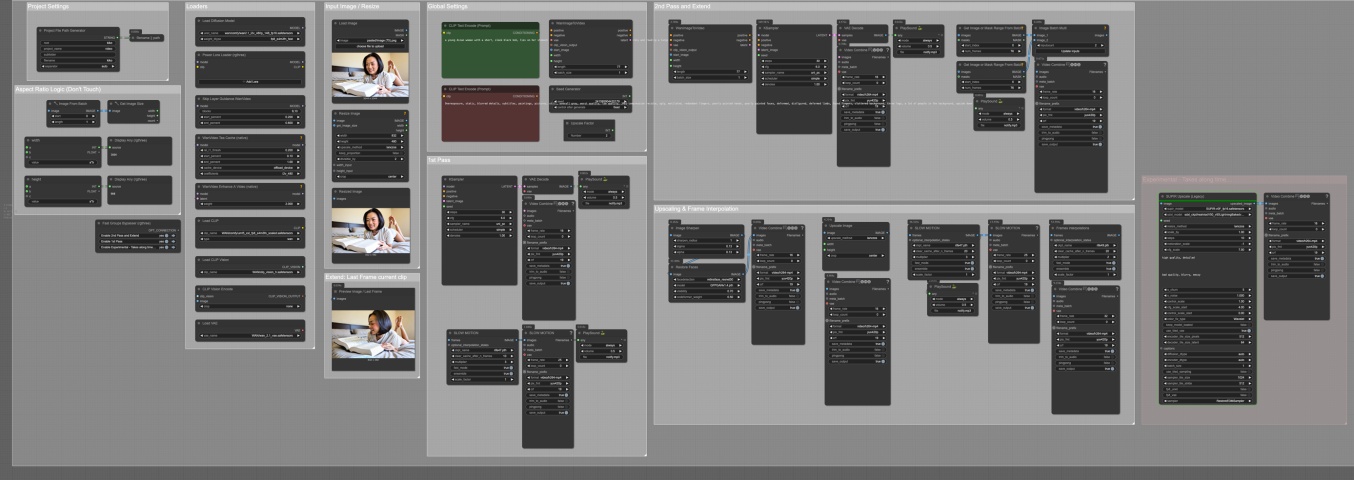
Task: Collapse the Load Diffusion Model node
Action: click(x=200, y=21)
